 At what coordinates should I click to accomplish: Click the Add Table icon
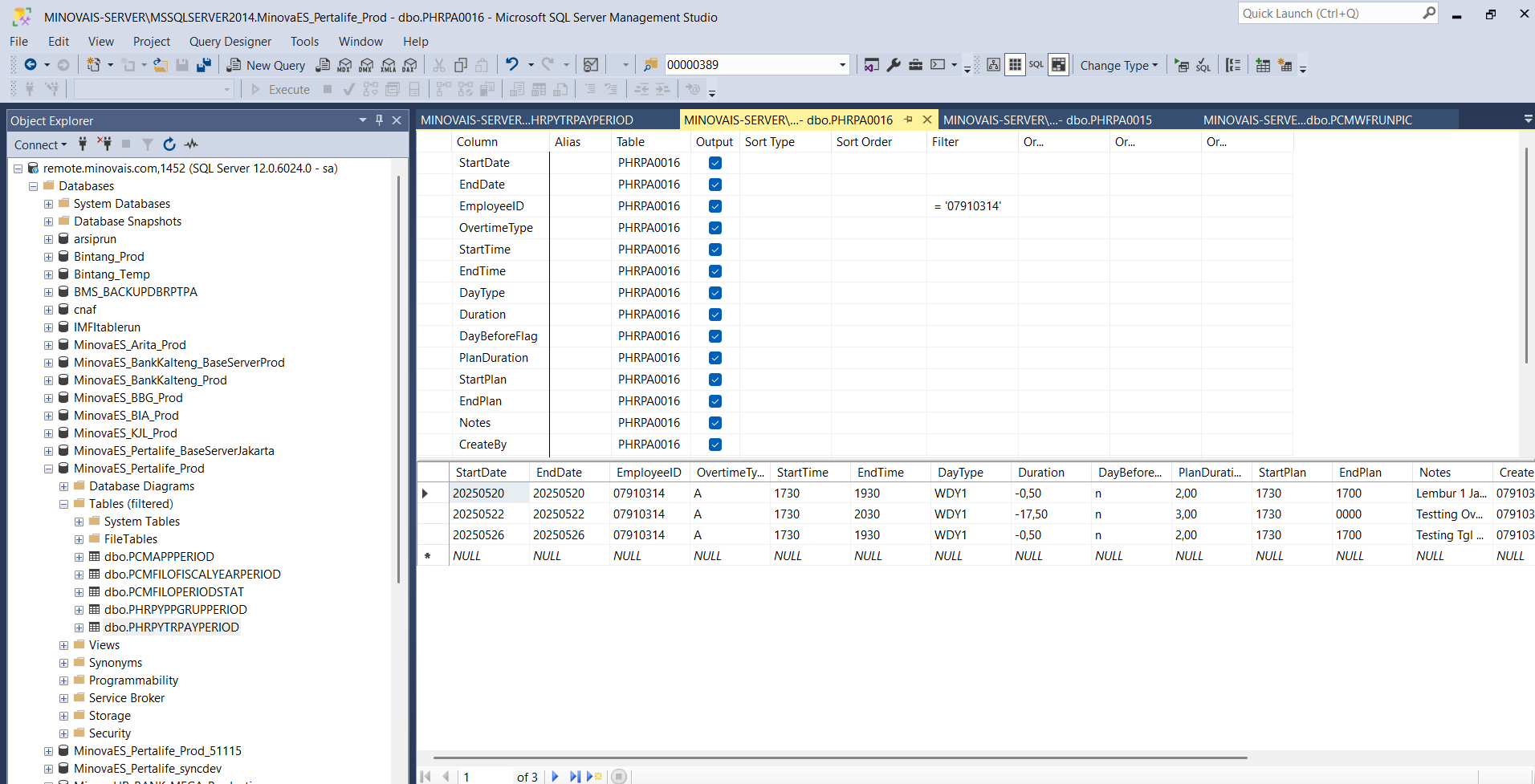1263,65
